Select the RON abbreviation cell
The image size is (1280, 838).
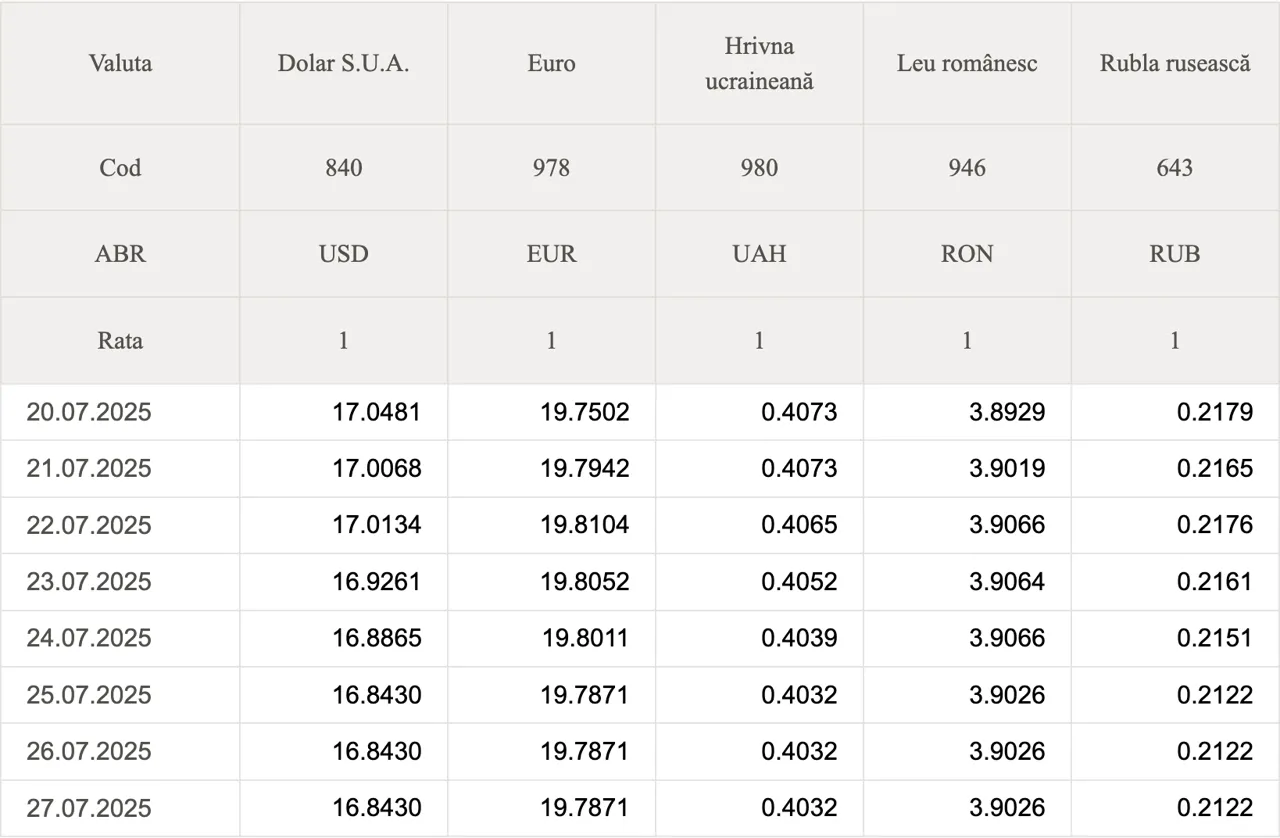(968, 254)
